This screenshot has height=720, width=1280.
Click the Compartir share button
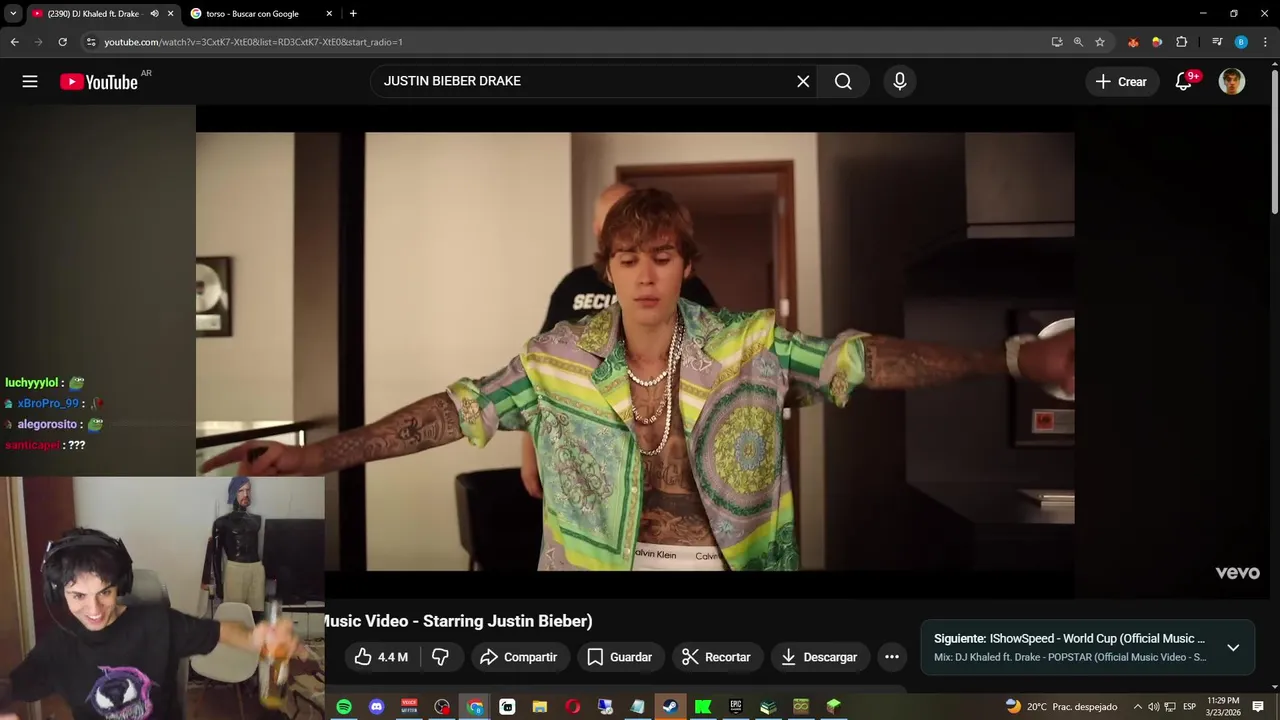(518, 657)
